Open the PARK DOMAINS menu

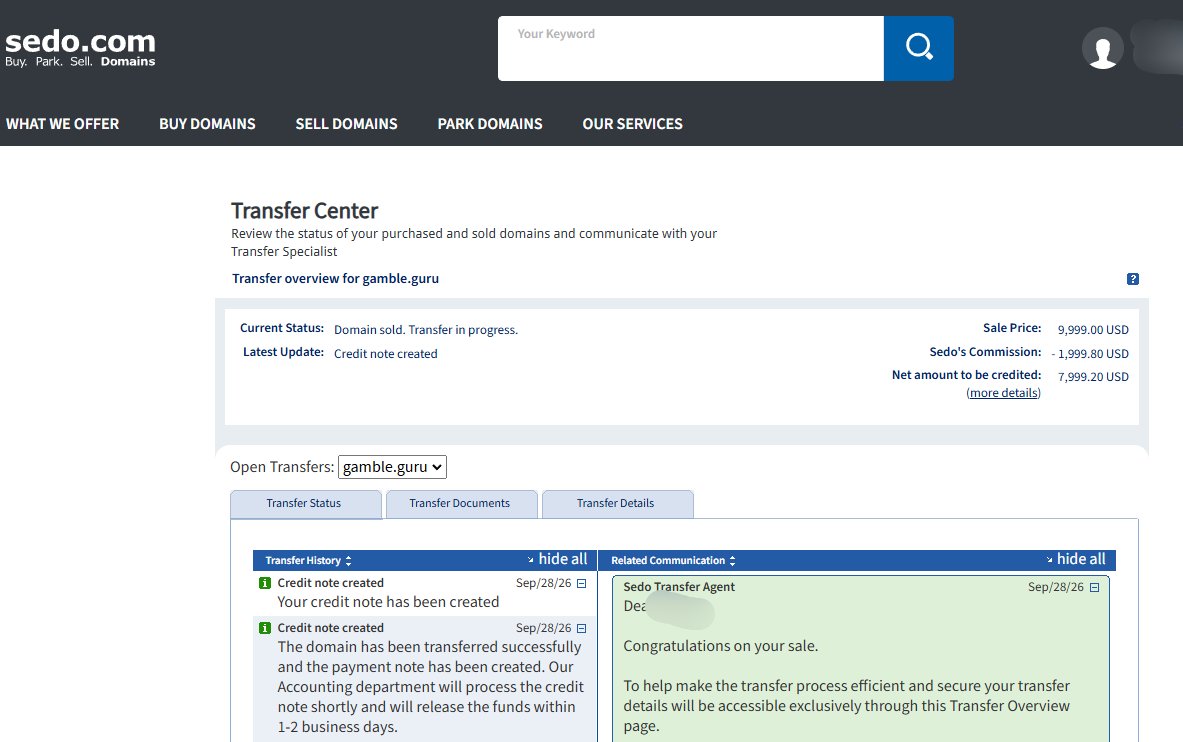click(x=490, y=124)
